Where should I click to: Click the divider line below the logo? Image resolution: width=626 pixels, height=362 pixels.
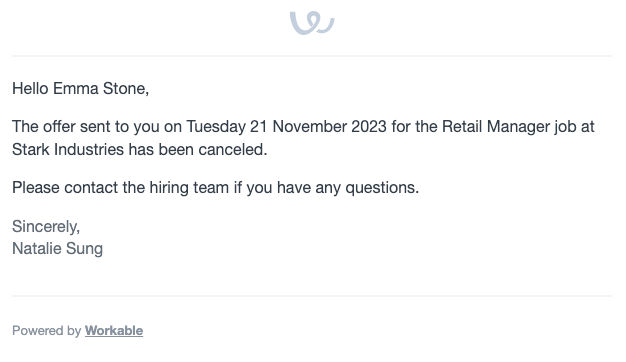point(312,56)
